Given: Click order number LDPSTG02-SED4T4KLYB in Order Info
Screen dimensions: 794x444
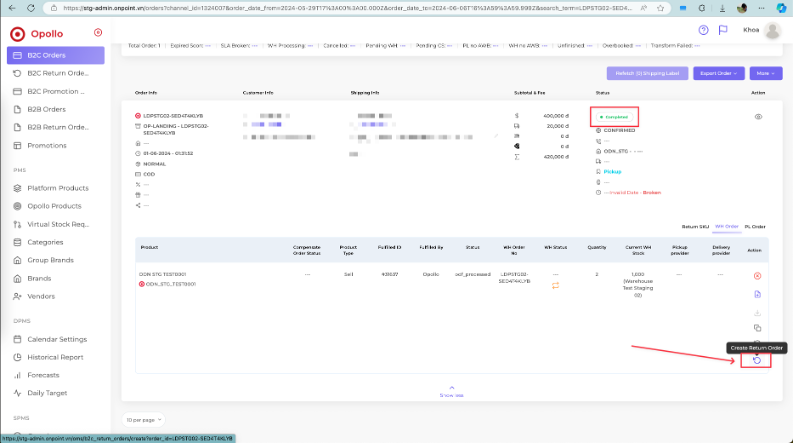Looking at the screenshot, I should (173, 116).
